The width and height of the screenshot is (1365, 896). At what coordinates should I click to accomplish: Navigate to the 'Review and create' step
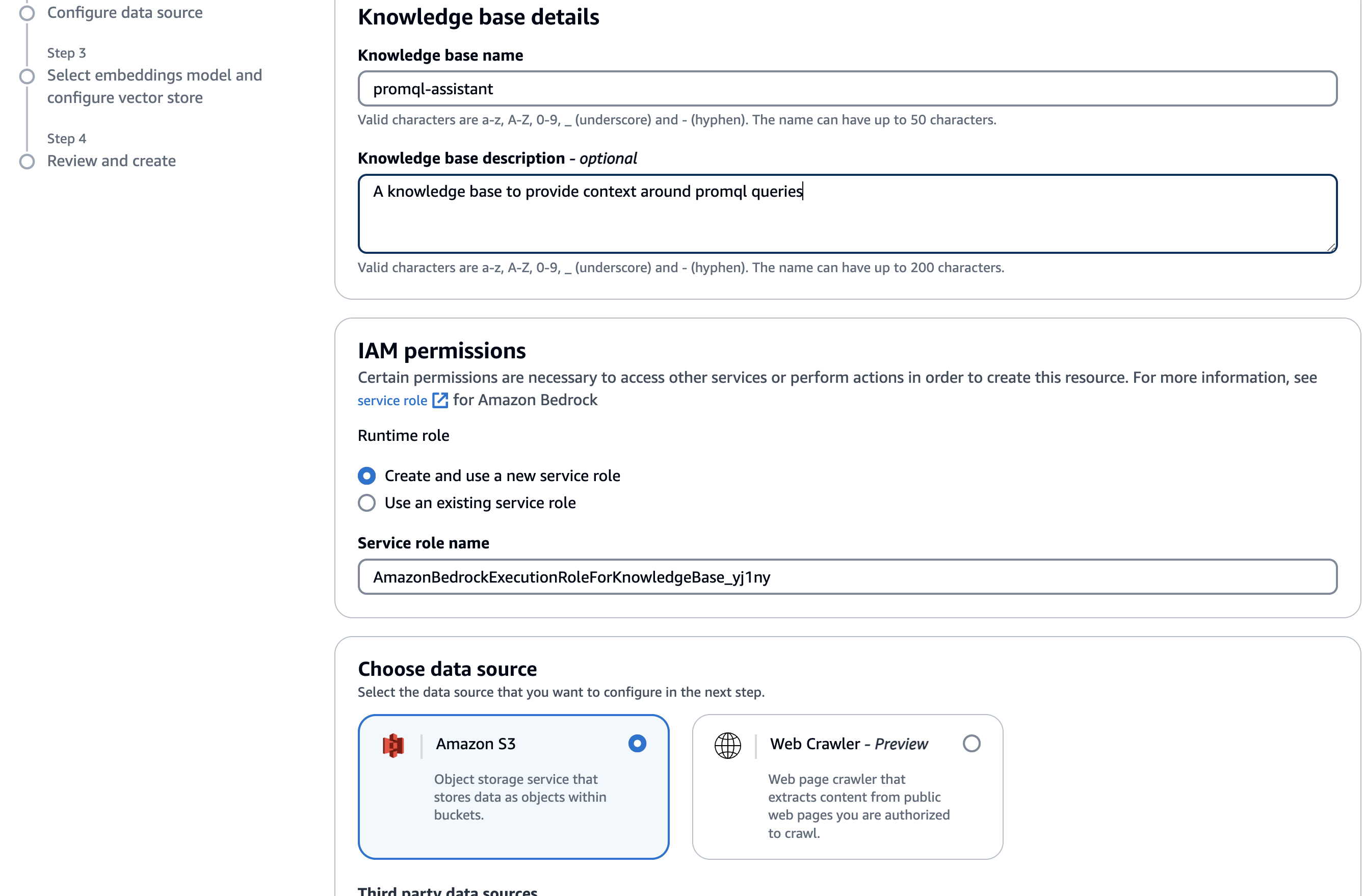[111, 161]
